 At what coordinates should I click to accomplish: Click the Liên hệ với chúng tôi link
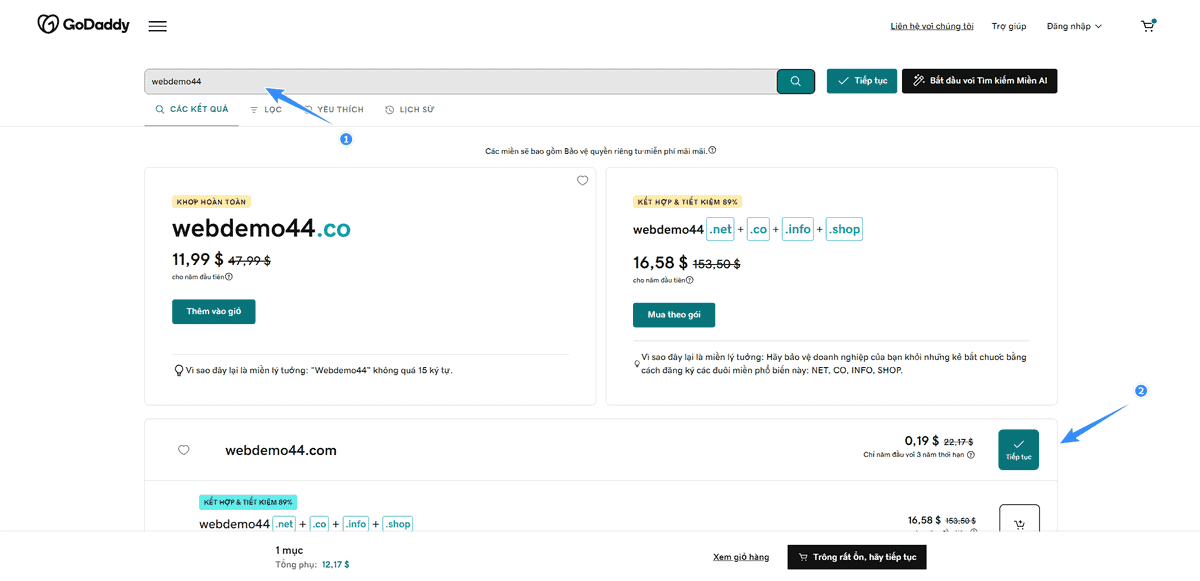tap(932, 26)
